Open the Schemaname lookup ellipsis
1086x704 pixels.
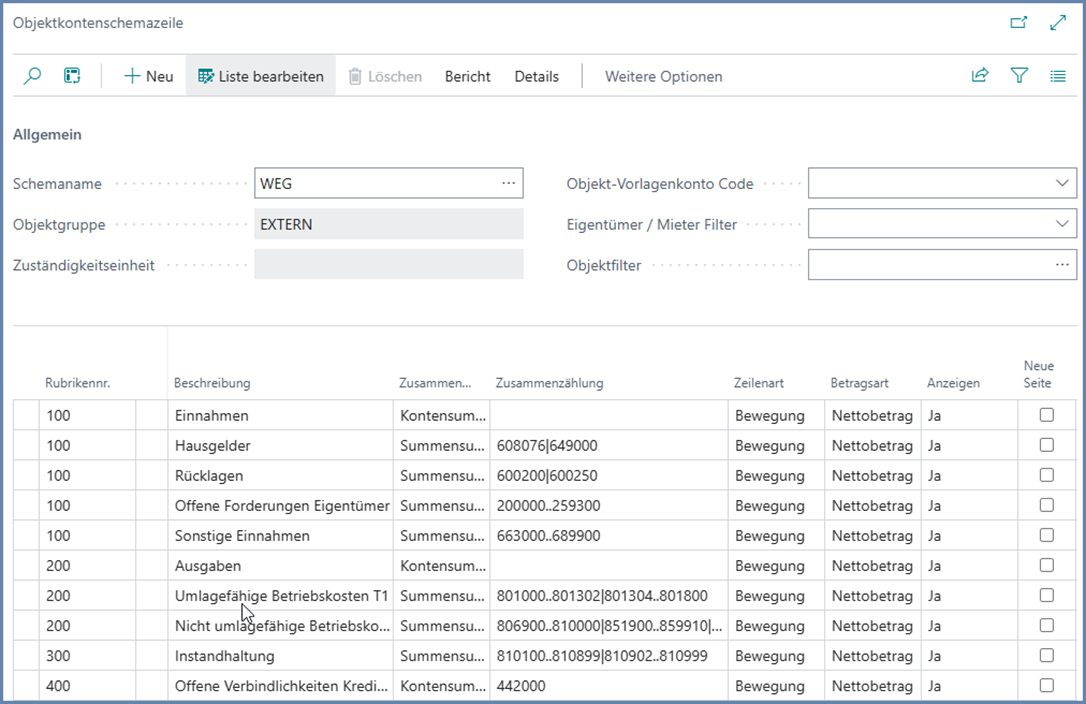point(508,184)
